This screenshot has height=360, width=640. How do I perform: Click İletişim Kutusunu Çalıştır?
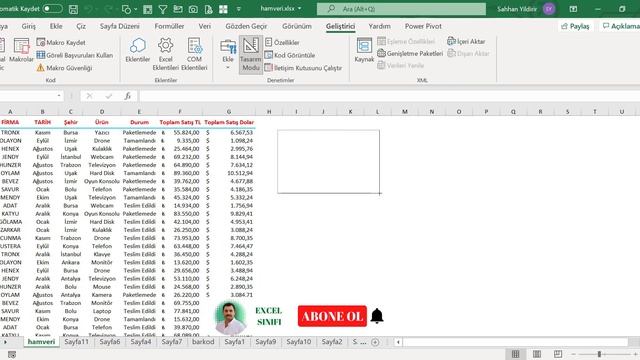click(303, 68)
